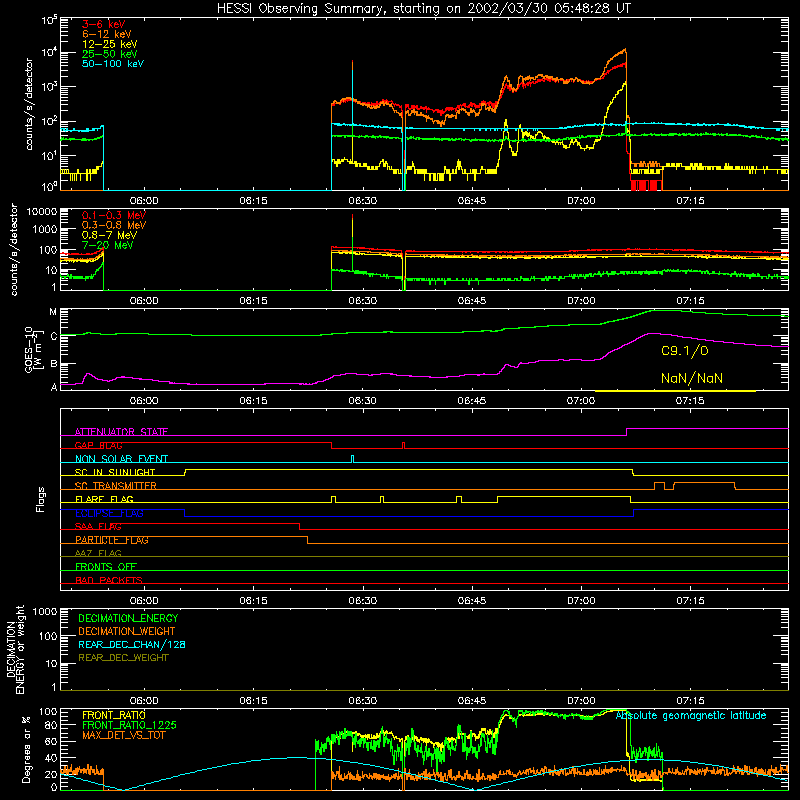
Task: Select the PARTICLE_FLAG label
Action: click(x=112, y=540)
